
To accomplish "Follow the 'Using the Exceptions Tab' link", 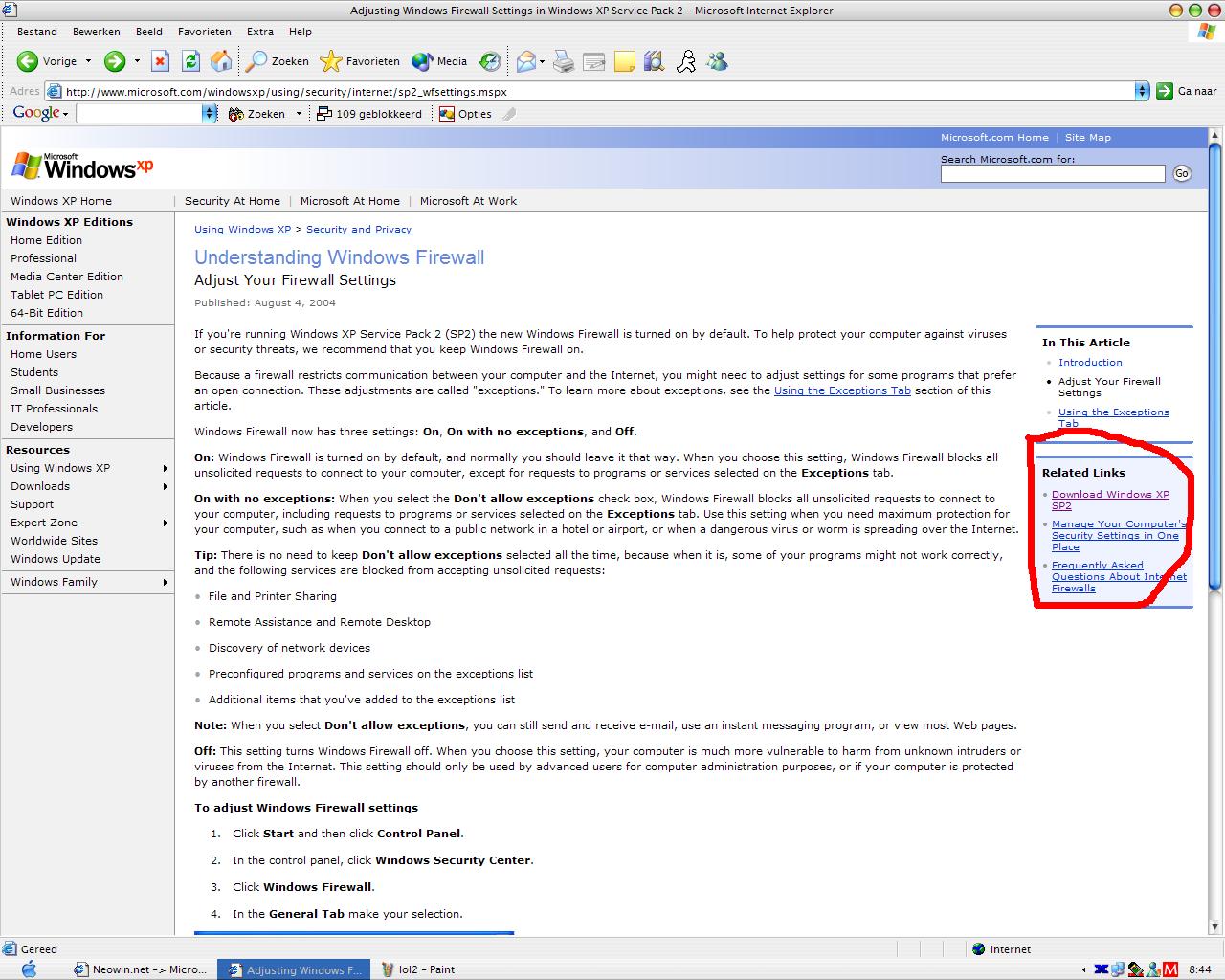I will pyautogui.click(x=841, y=390).
